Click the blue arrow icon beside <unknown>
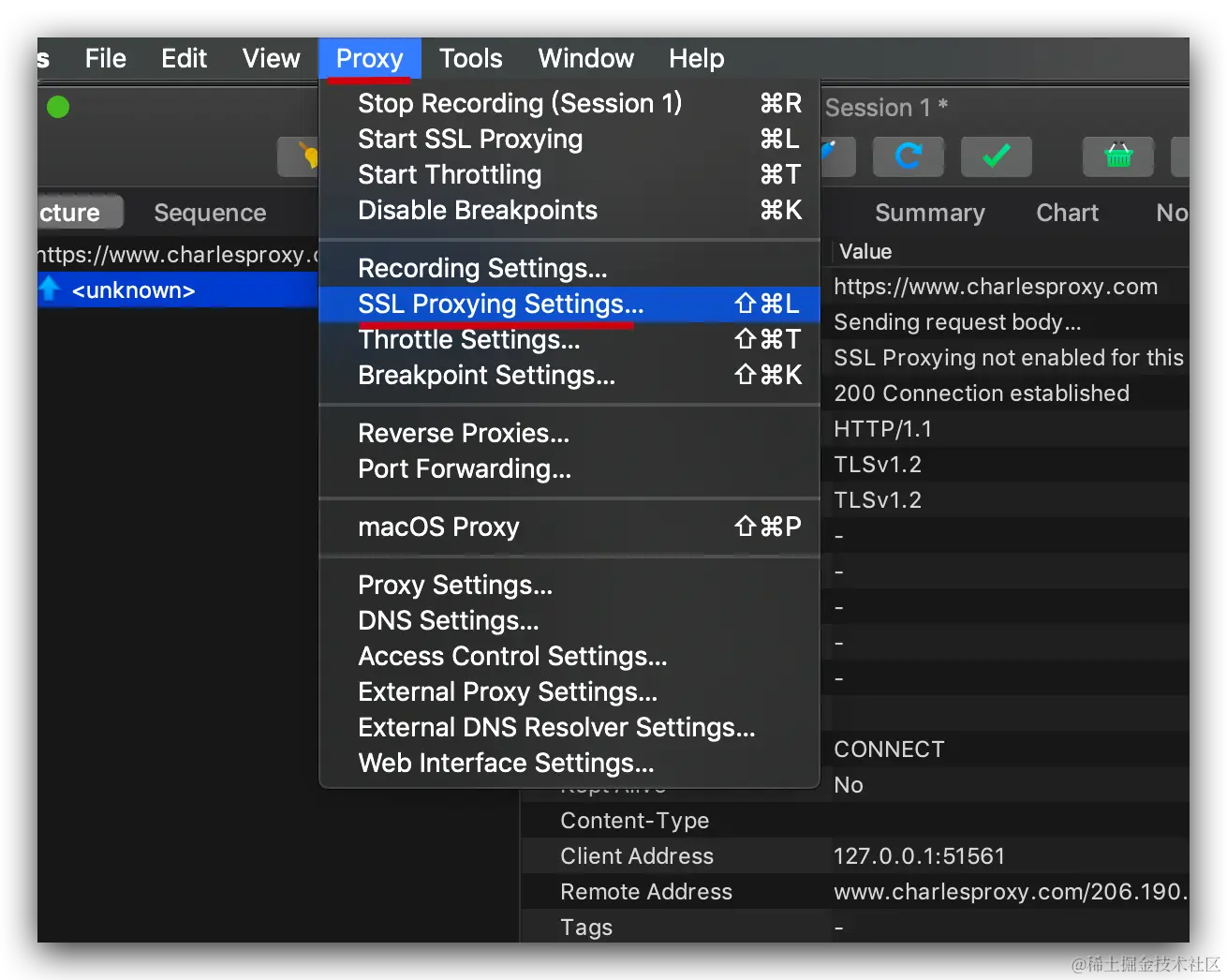The height and width of the screenshot is (980, 1227). pyautogui.click(x=50, y=290)
